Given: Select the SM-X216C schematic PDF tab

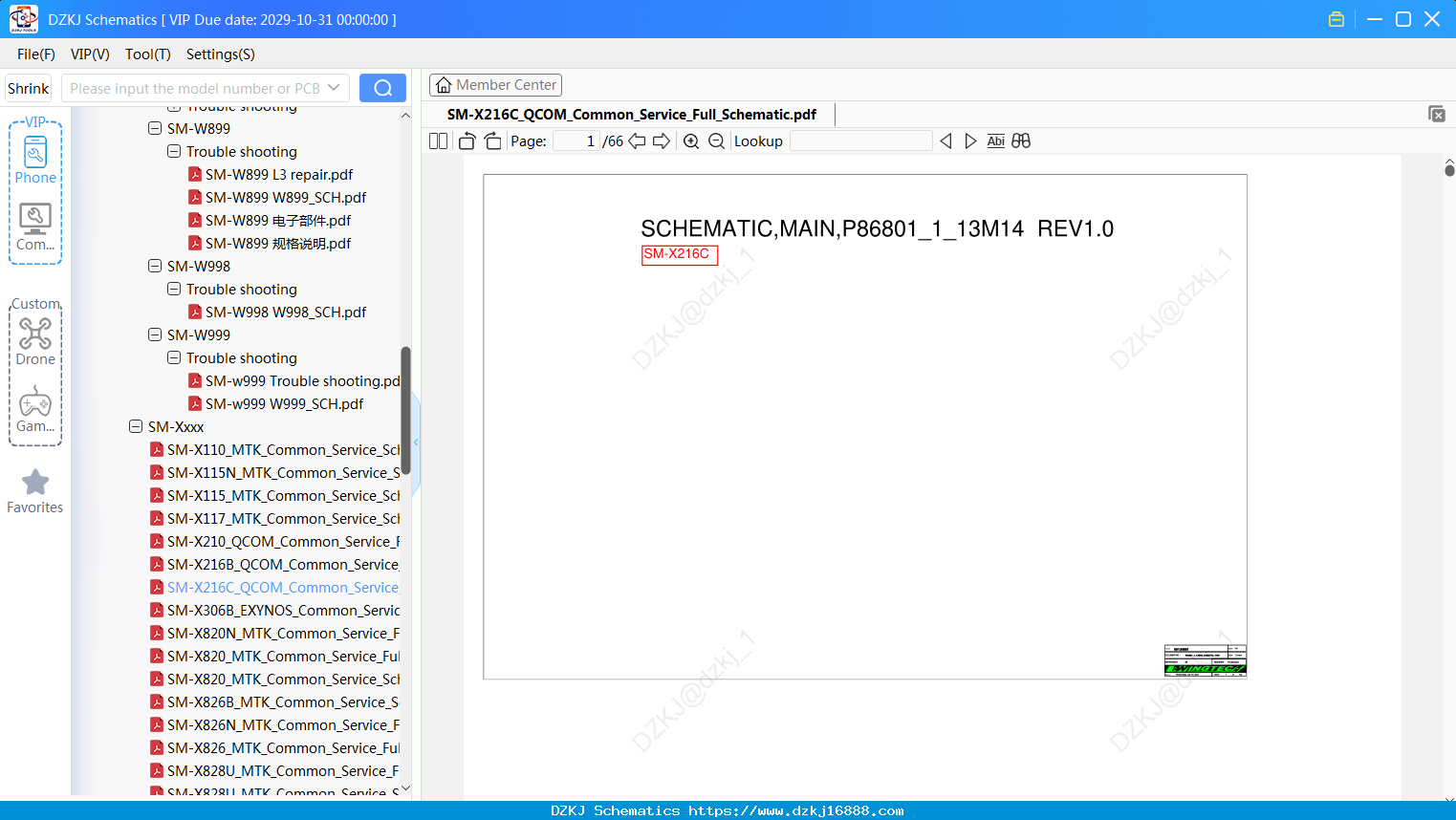Looking at the screenshot, I should [632, 115].
